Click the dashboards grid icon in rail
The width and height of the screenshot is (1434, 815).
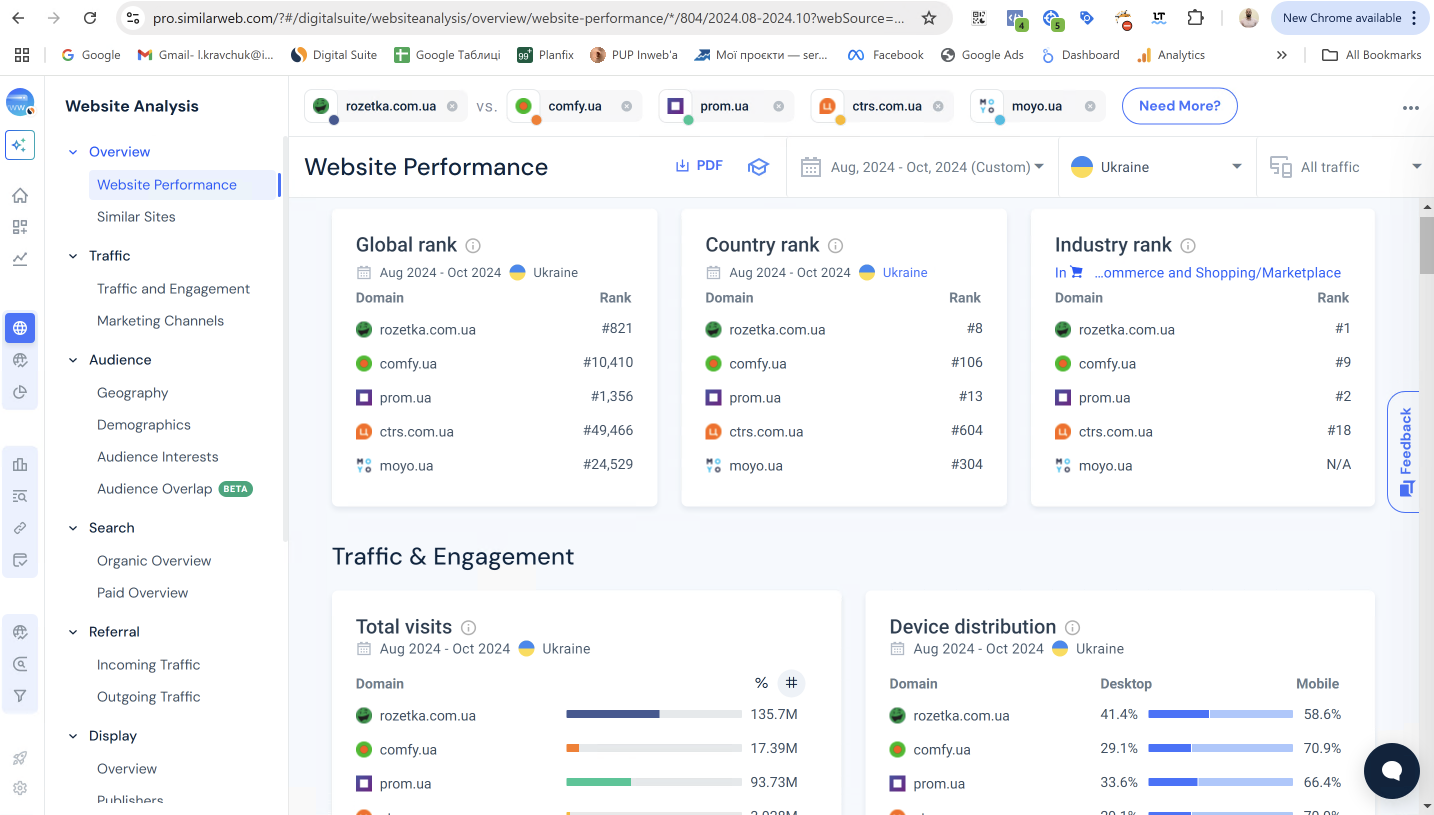20,227
